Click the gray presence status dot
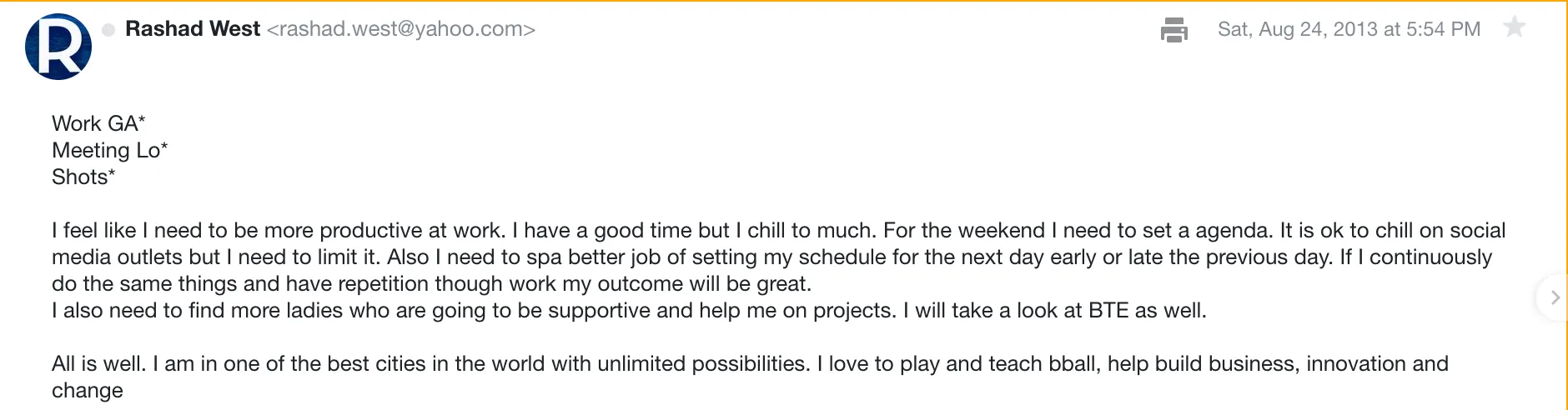Screen dimensions: 1568x410 point(108,30)
